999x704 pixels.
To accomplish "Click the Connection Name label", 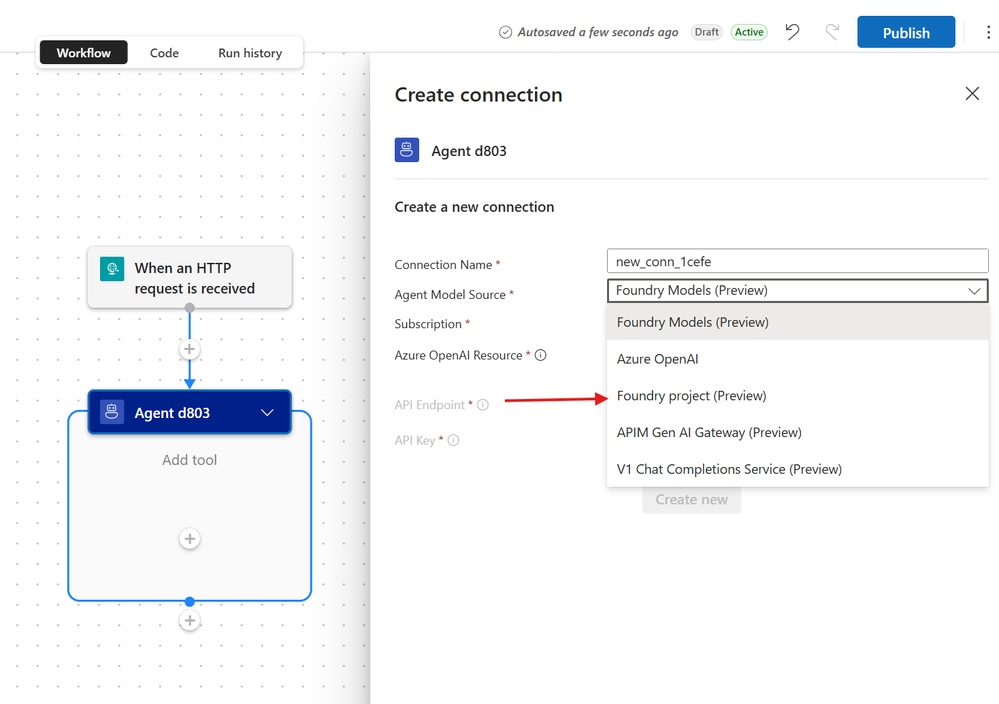I will 443,264.
